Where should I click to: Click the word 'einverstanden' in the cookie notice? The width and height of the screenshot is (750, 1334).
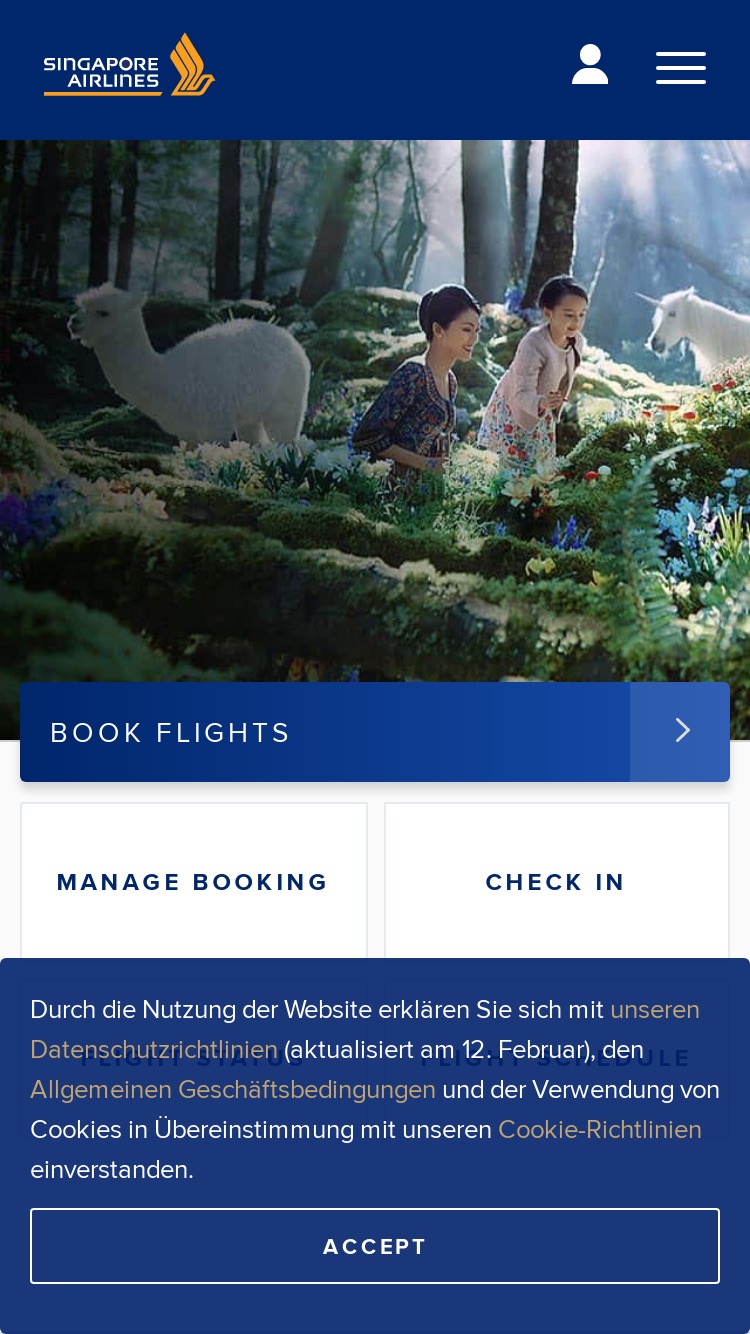110,1169
